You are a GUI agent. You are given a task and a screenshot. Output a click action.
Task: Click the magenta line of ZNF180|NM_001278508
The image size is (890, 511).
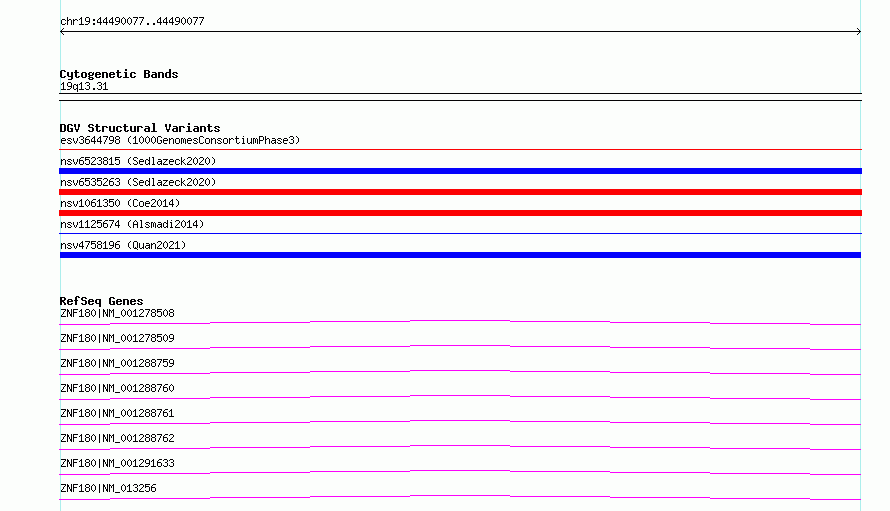pyautogui.click(x=460, y=322)
